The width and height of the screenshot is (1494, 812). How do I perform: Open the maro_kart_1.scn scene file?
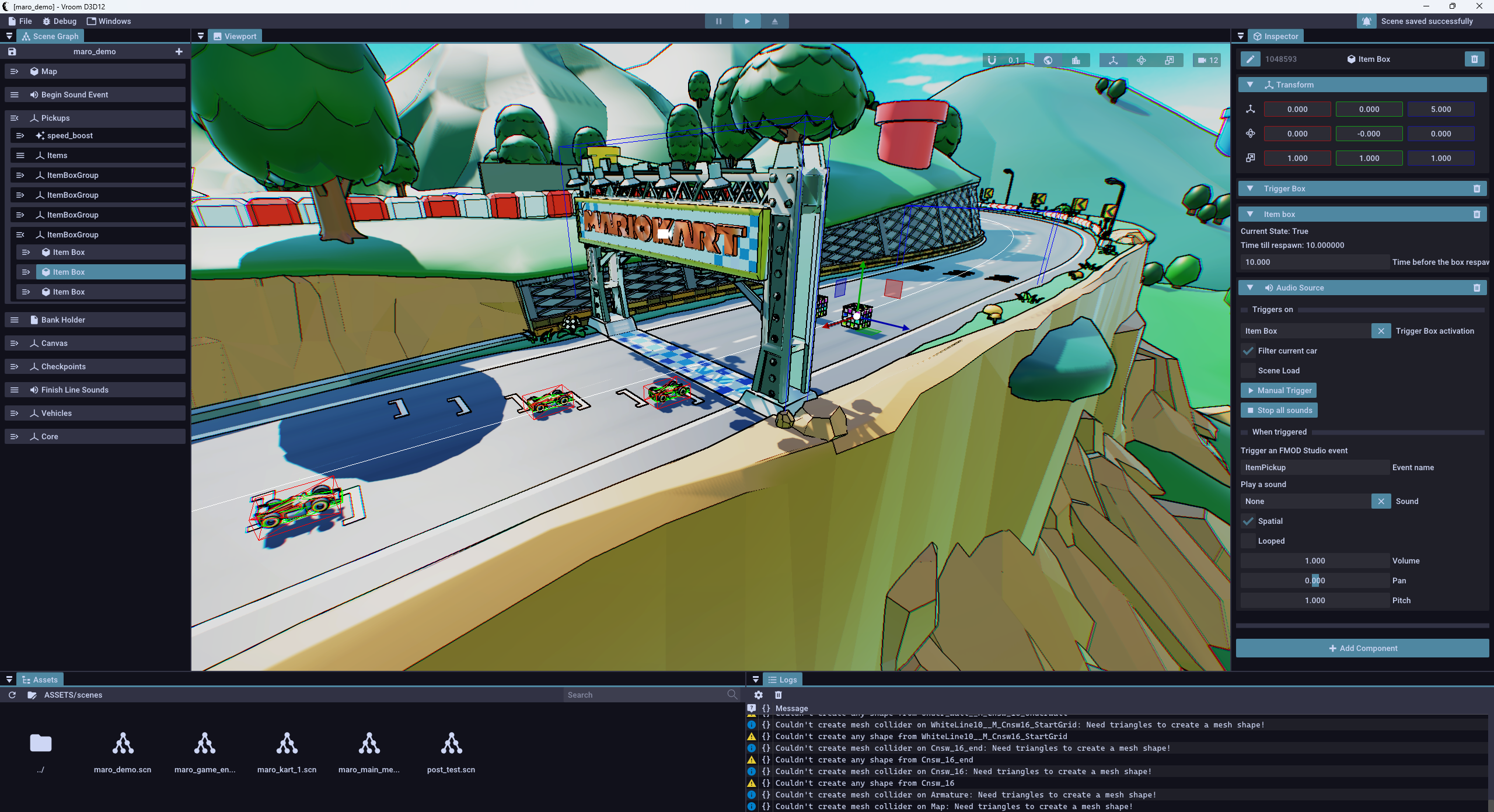click(287, 751)
